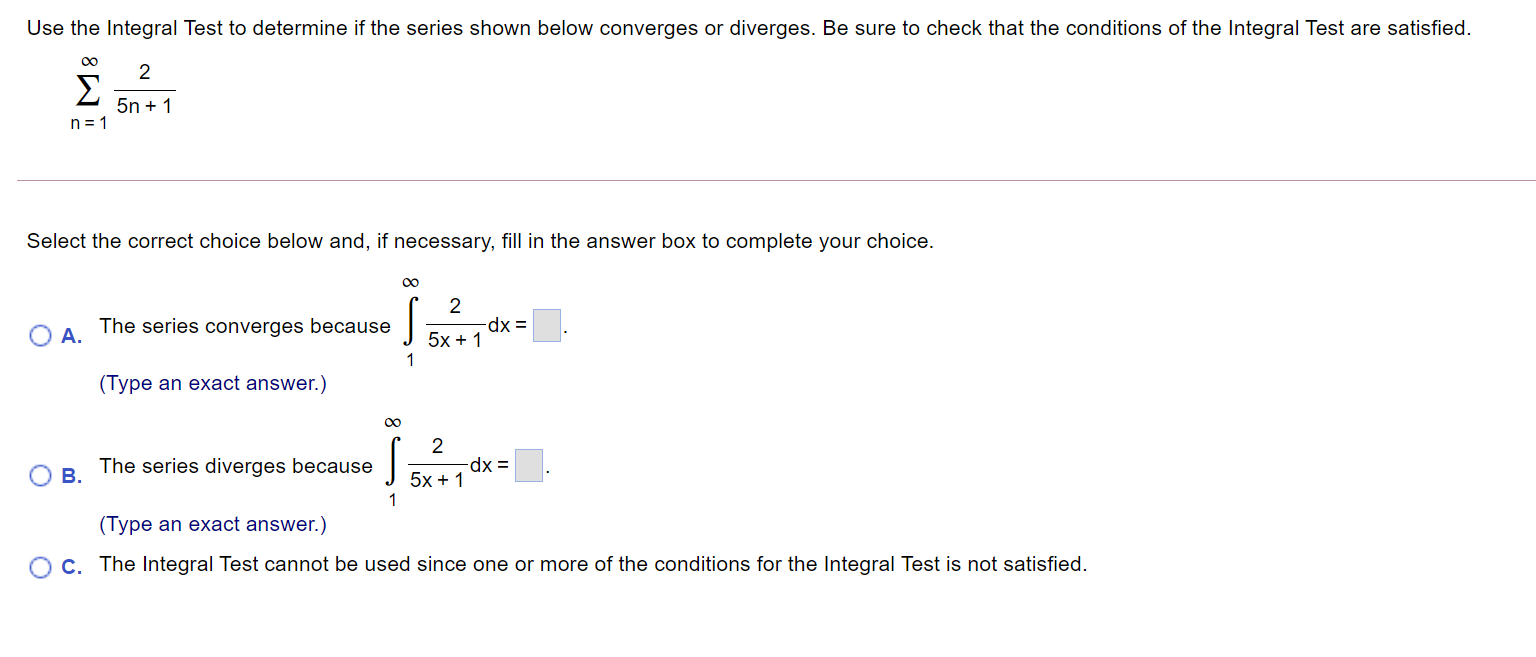Screen dimensions: 1536x657
Task: Click the phrase The series converges because
Action: pos(244,325)
